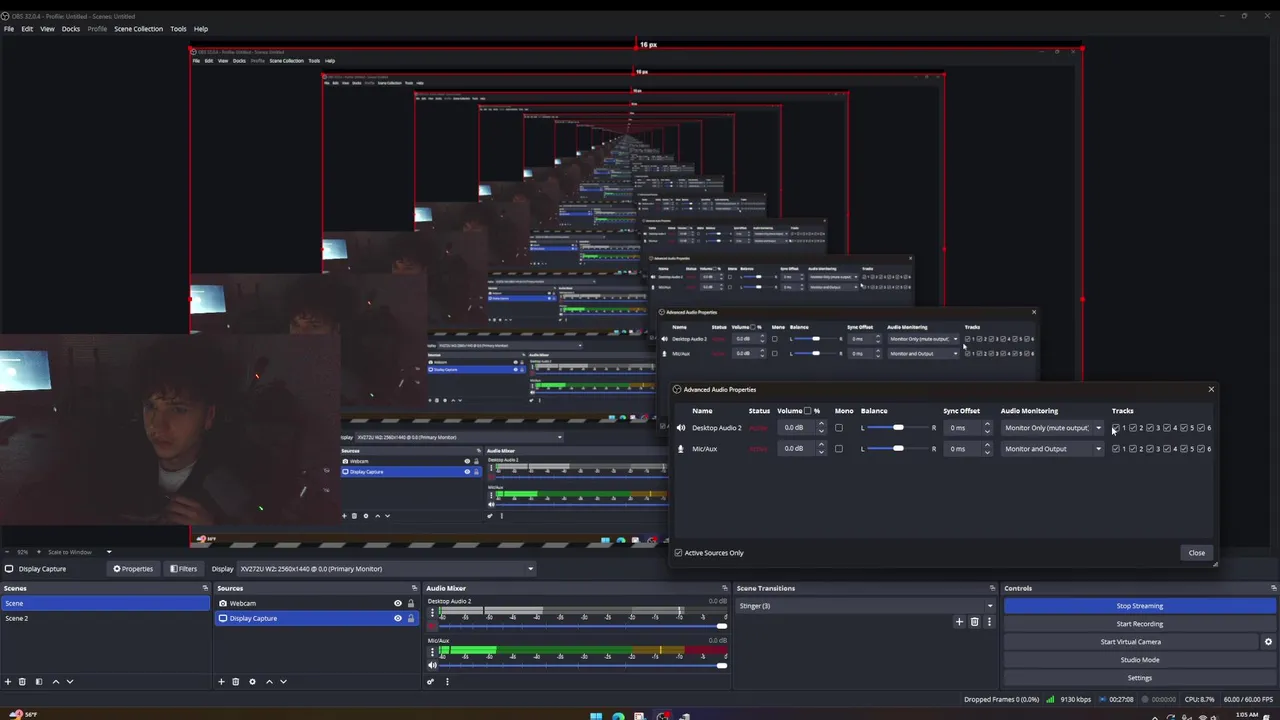Open advanced audio properties gears icon
This screenshot has height=720, width=1280.
click(x=431, y=681)
